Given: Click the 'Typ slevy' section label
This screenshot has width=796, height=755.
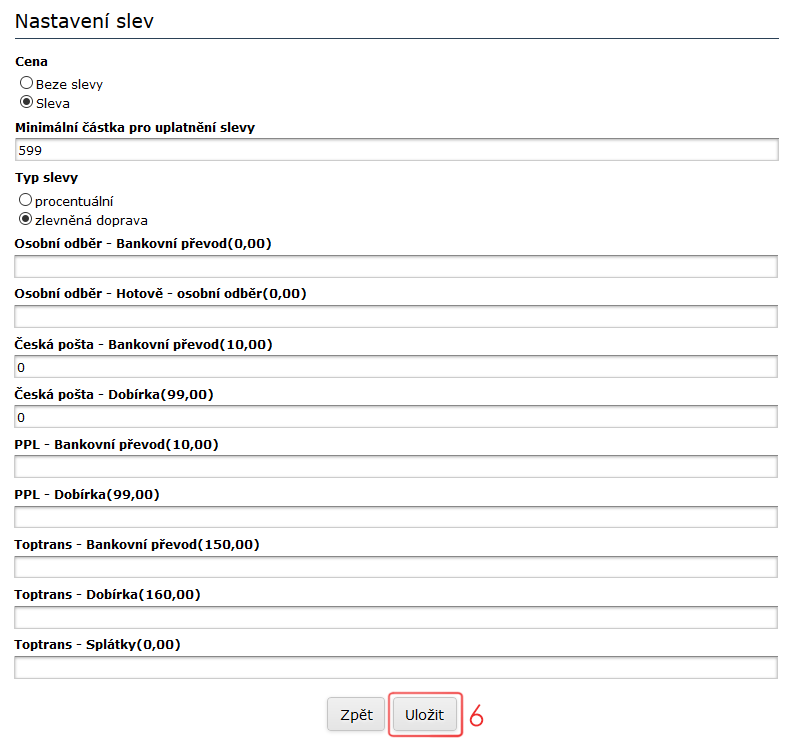Looking at the screenshot, I should pyautogui.click(x=46, y=178).
